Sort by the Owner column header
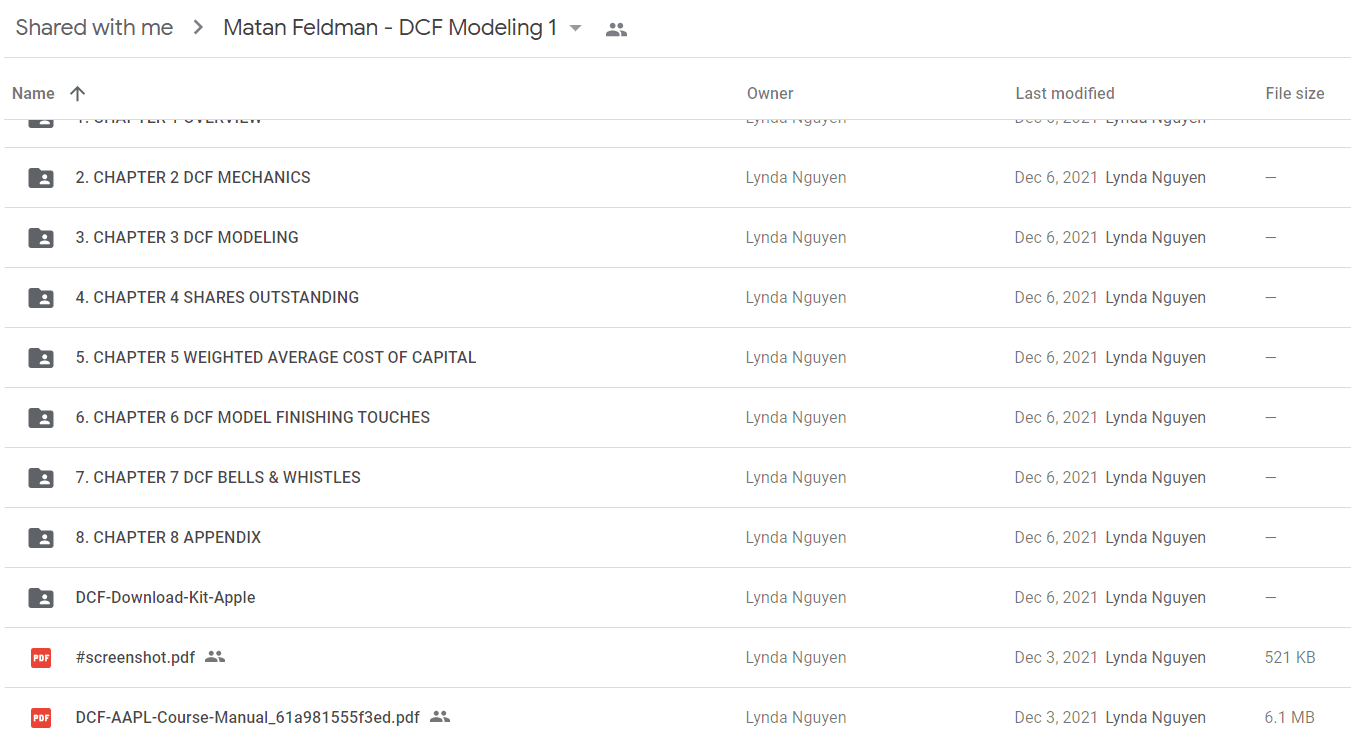This screenshot has height=740, width=1351. (770, 93)
